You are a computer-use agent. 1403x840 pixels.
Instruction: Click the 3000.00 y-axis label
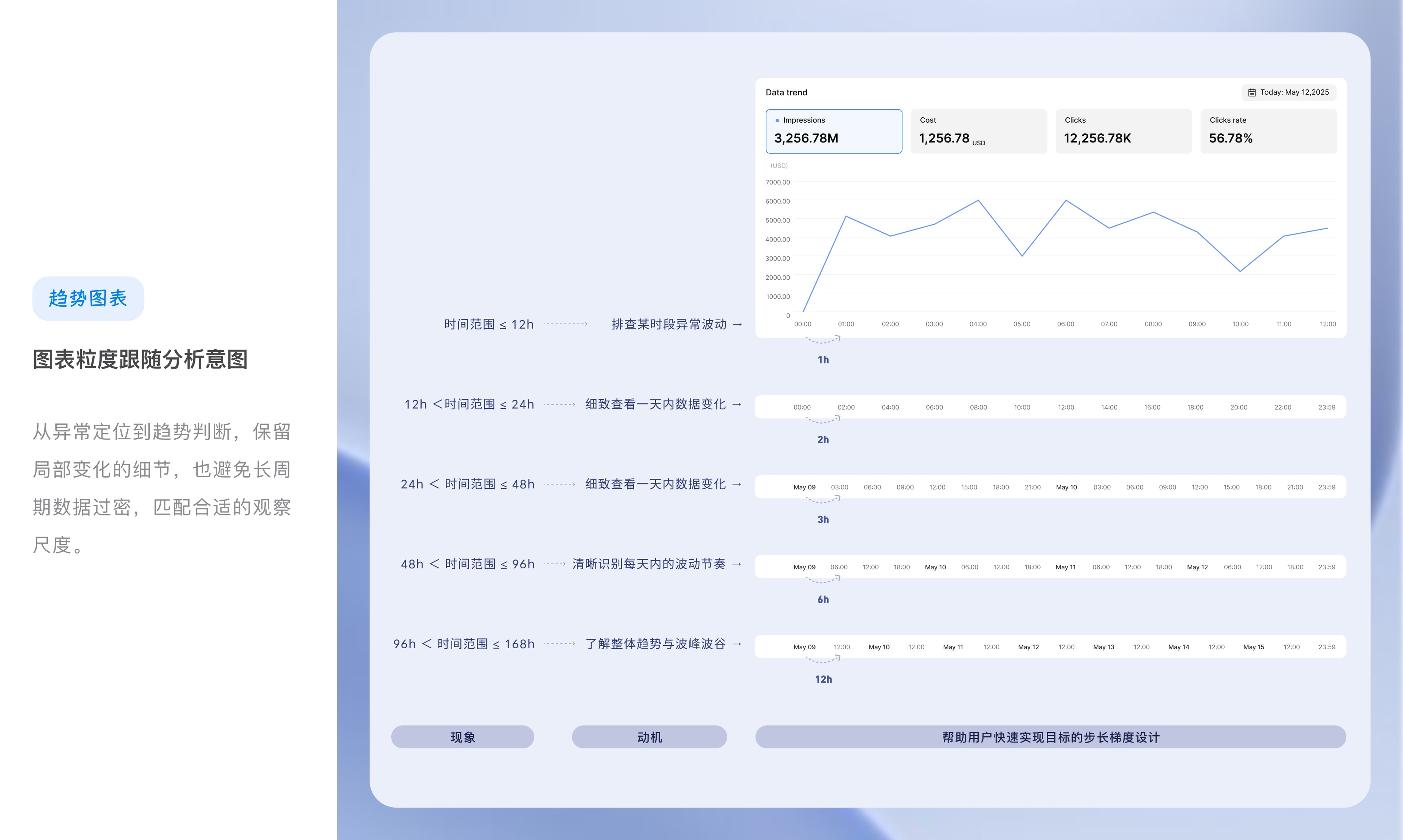coord(777,259)
